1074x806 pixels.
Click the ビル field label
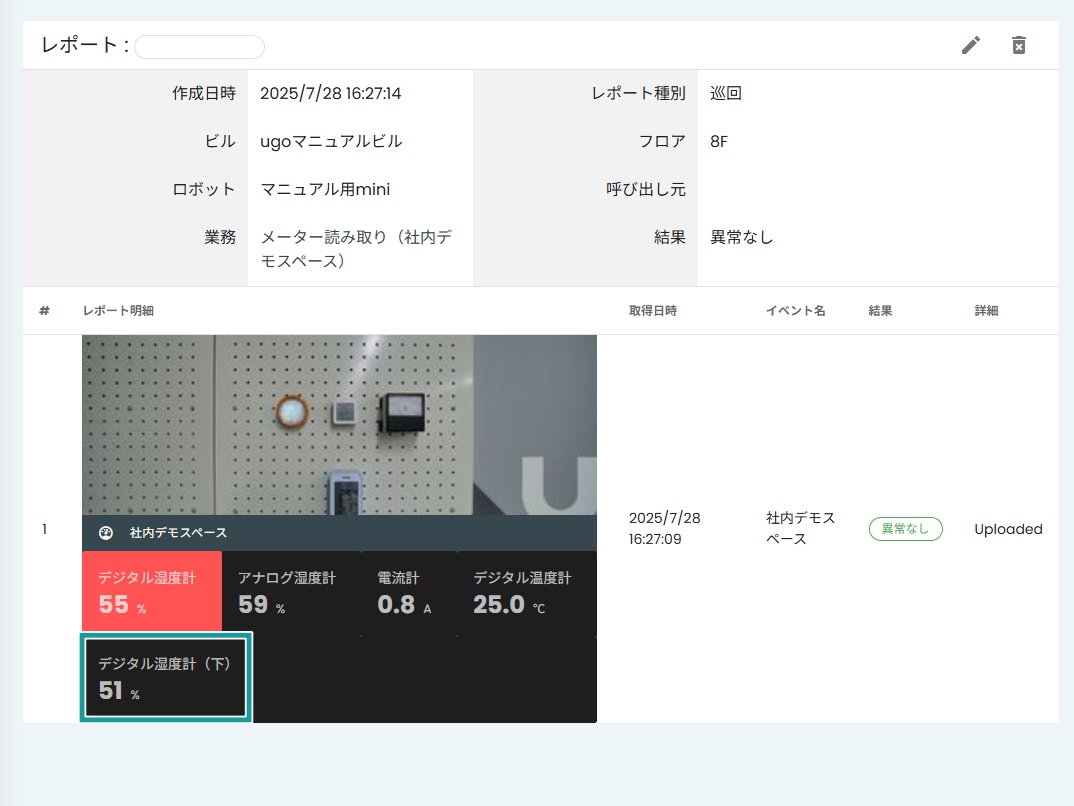[x=220, y=141]
